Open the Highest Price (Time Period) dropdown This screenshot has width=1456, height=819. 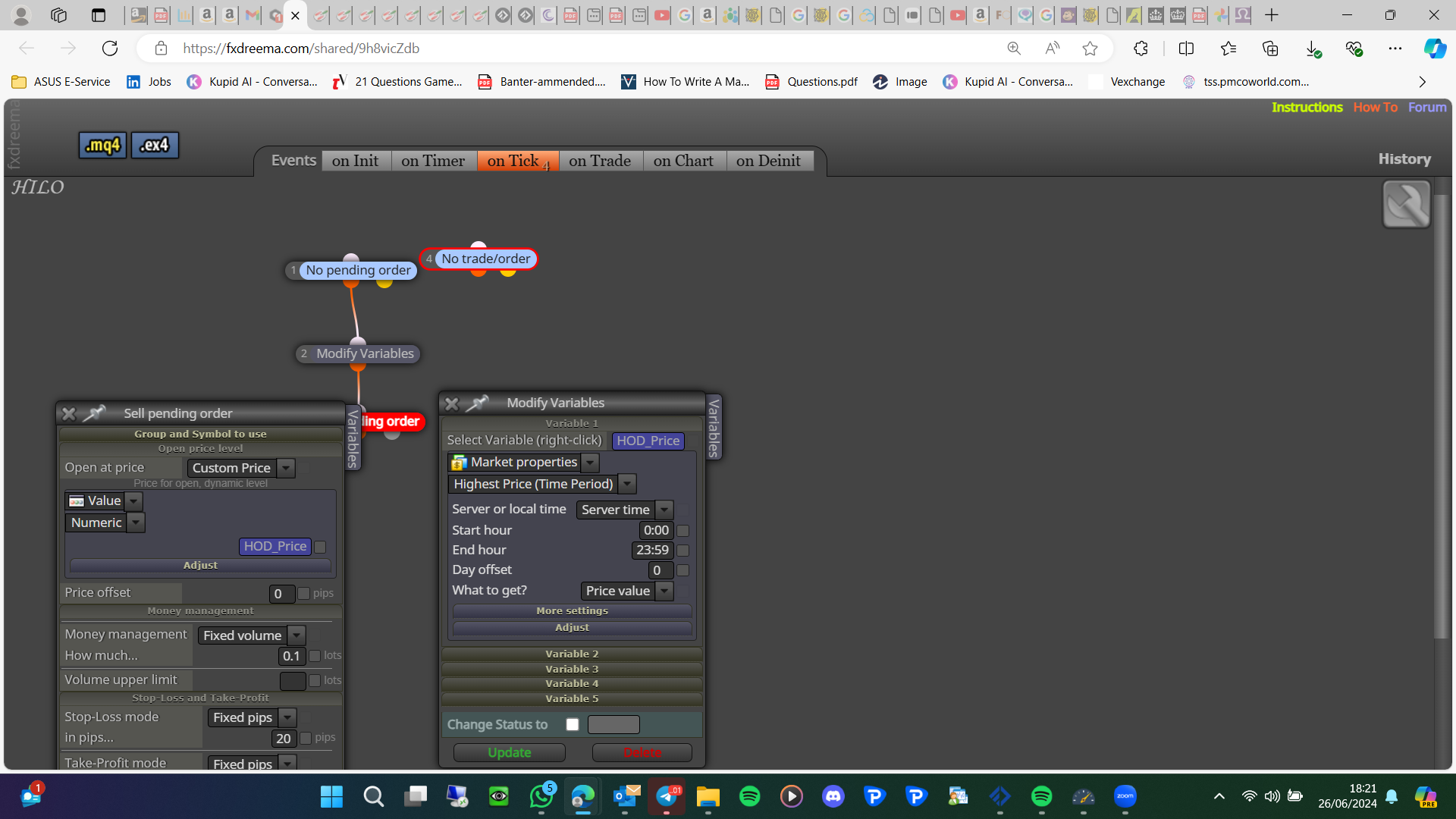(542, 484)
